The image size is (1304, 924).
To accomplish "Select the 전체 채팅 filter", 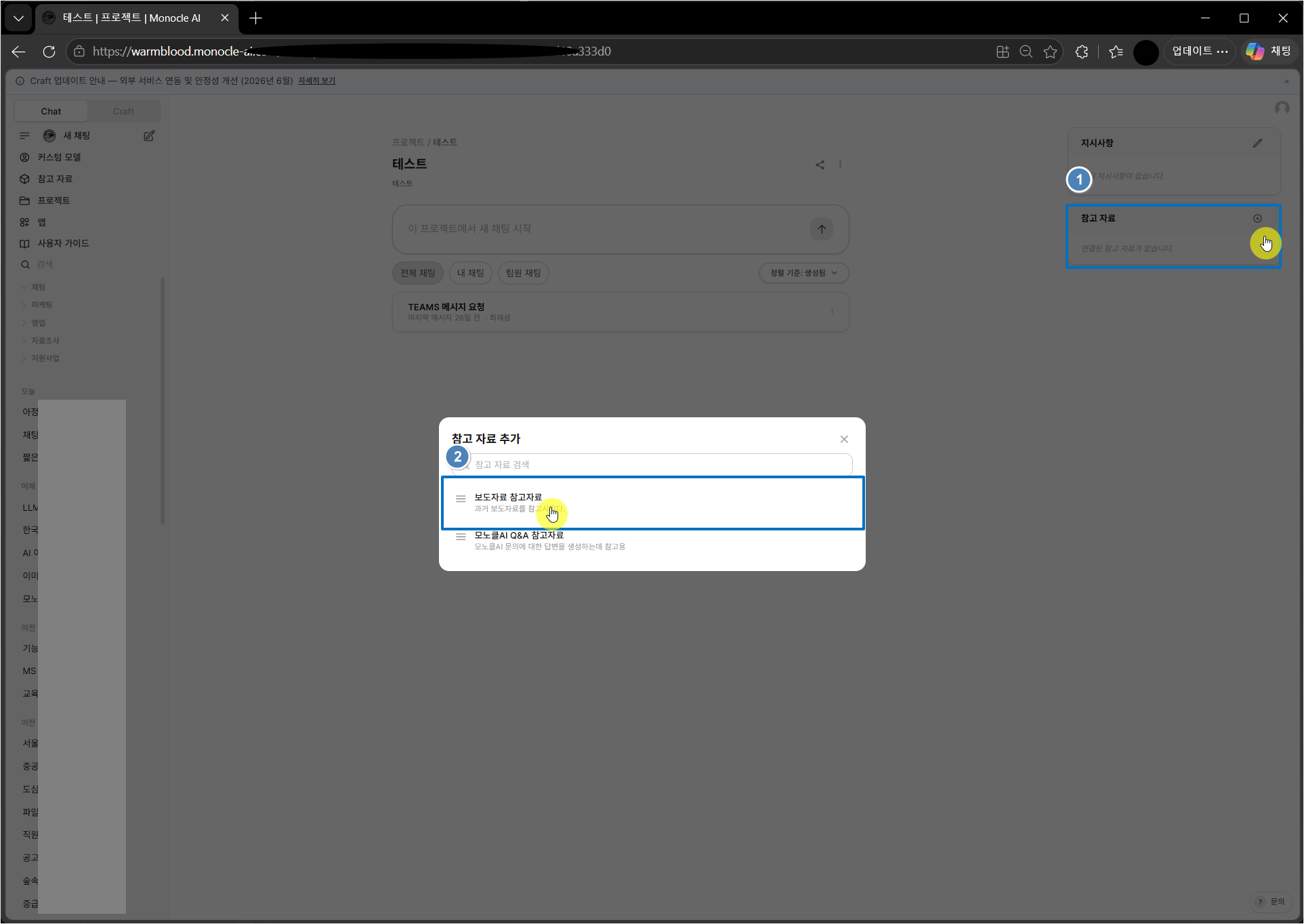I will click(x=418, y=273).
